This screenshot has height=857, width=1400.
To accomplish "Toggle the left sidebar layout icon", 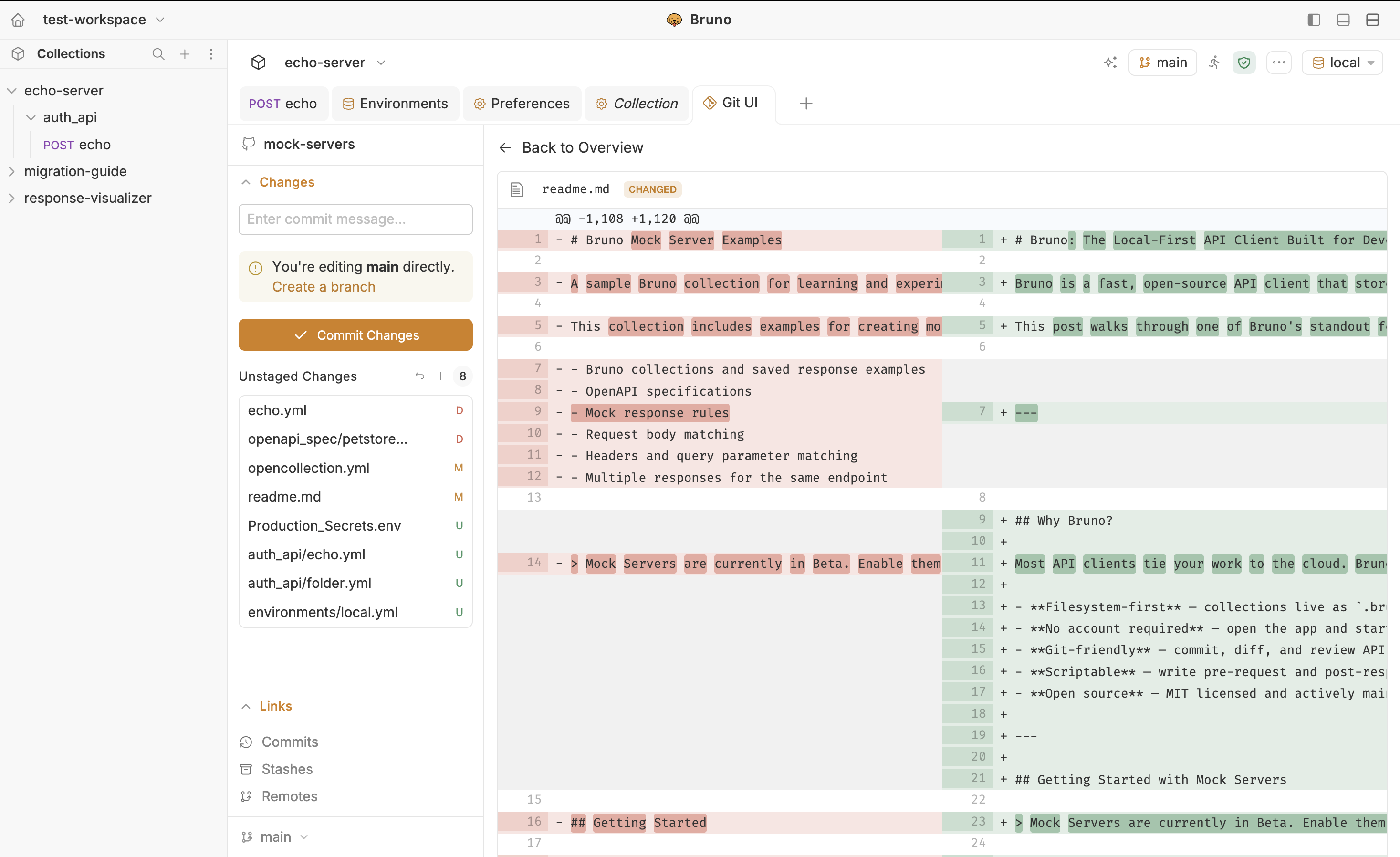I will click(x=1314, y=20).
